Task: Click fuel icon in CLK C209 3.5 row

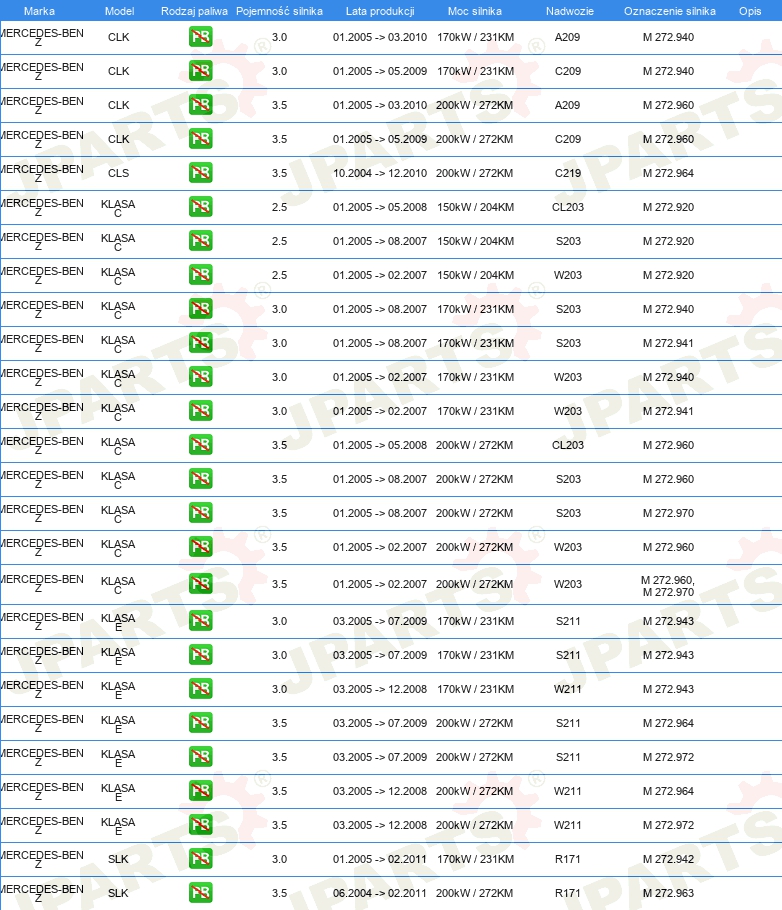Action: pos(200,139)
